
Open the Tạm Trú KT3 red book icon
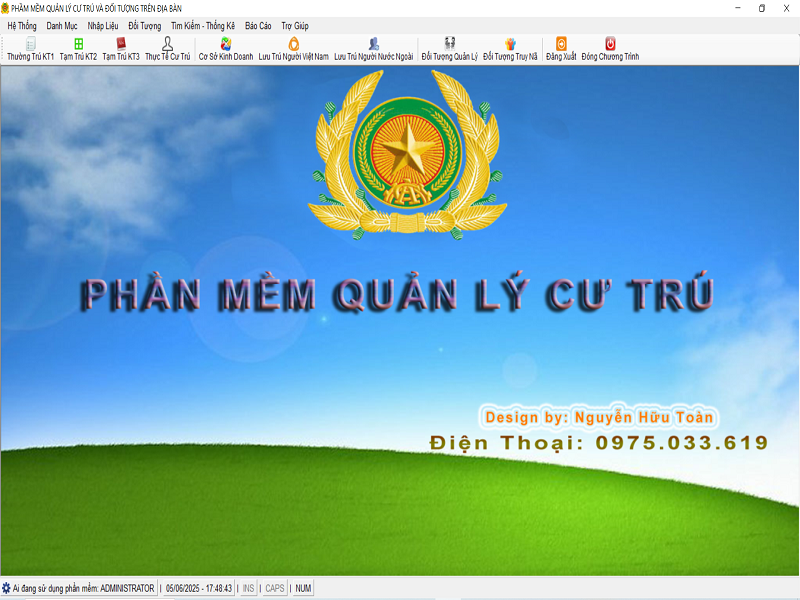121,44
